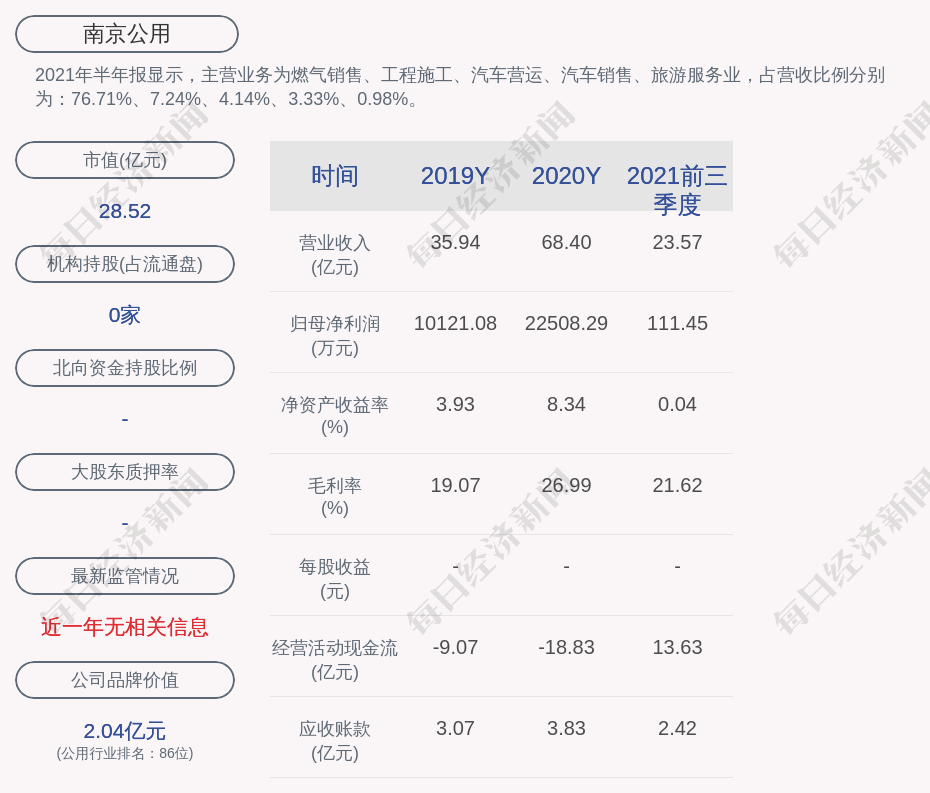Click the 应收账款(亿元) row label
The height and width of the screenshot is (793, 930).
point(335,741)
